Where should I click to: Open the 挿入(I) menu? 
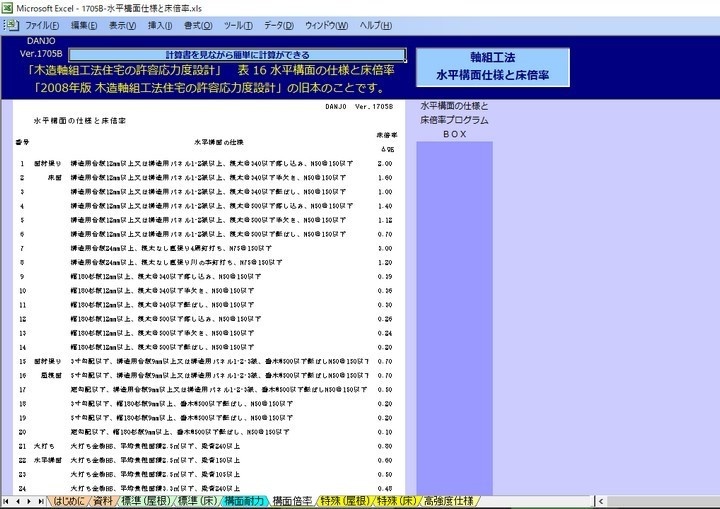(x=160, y=26)
